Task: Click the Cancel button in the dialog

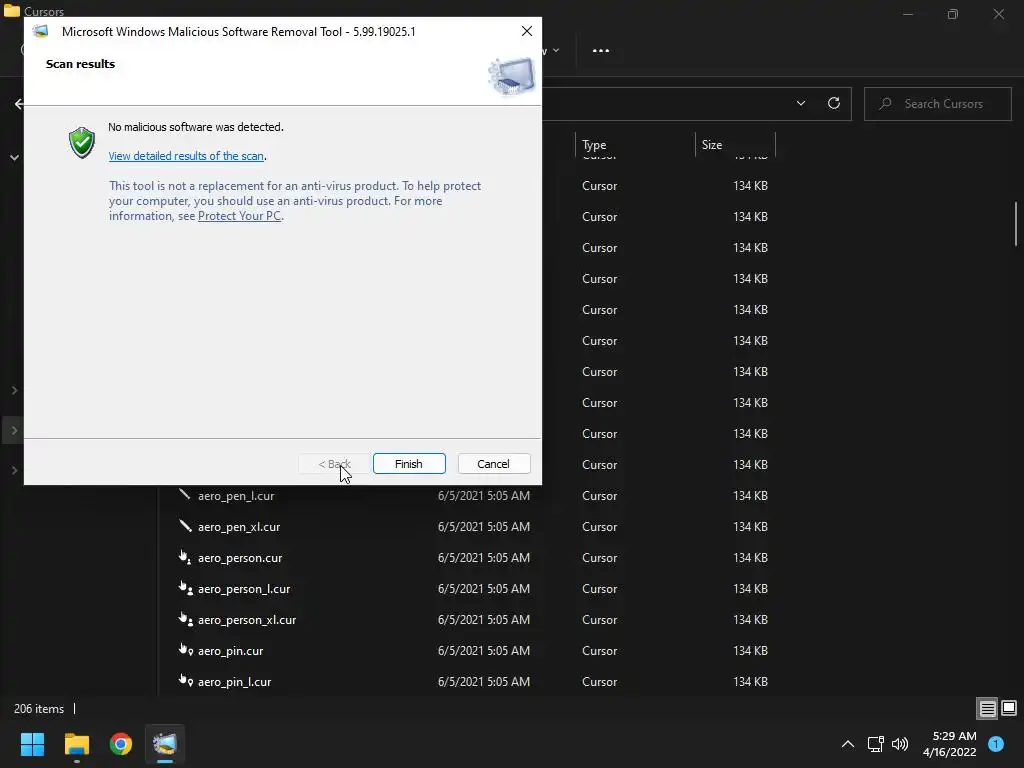Action: tap(494, 464)
